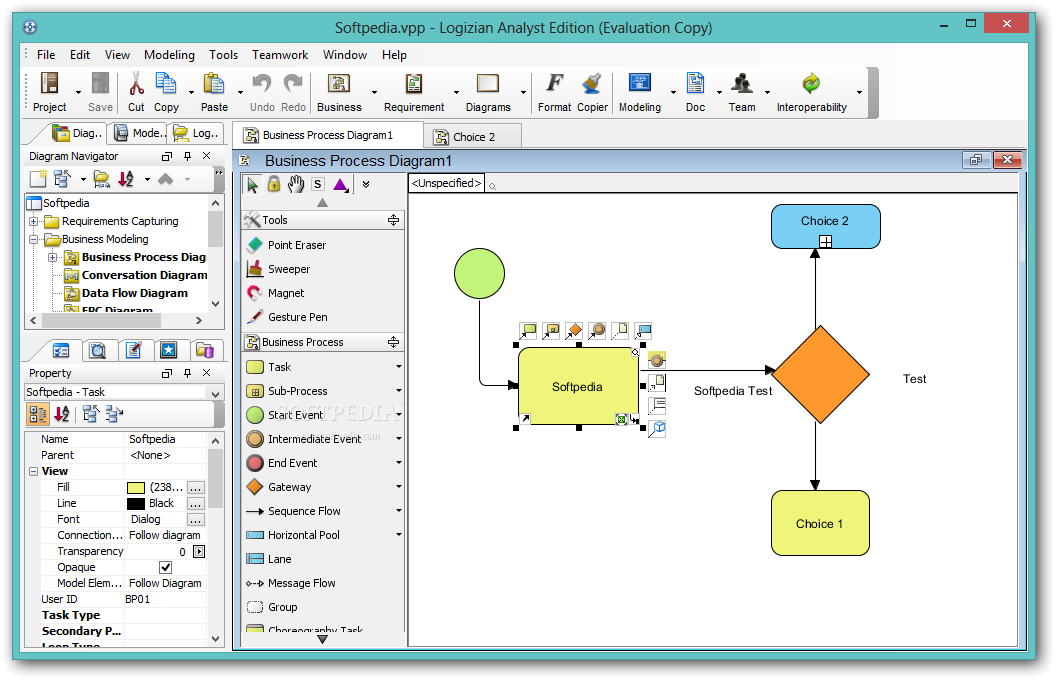
Task: Select the green start event circle
Action: pyautogui.click(x=480, y=273)
